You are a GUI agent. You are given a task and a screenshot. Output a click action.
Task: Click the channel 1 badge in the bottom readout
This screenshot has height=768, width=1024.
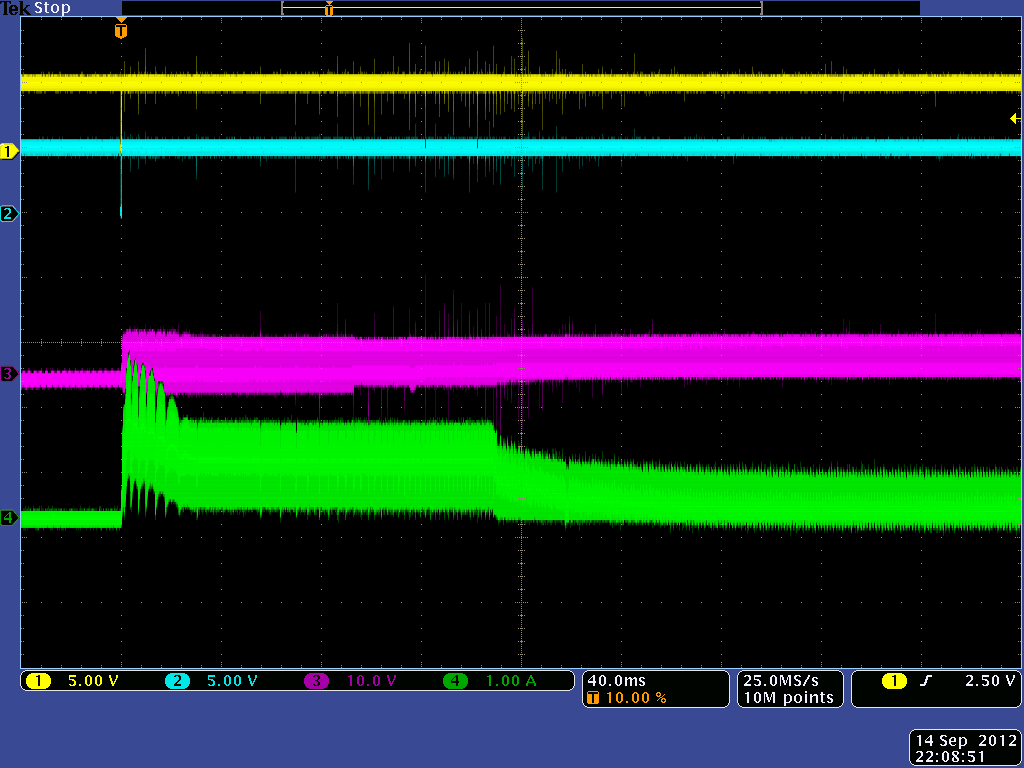(39, 681)
